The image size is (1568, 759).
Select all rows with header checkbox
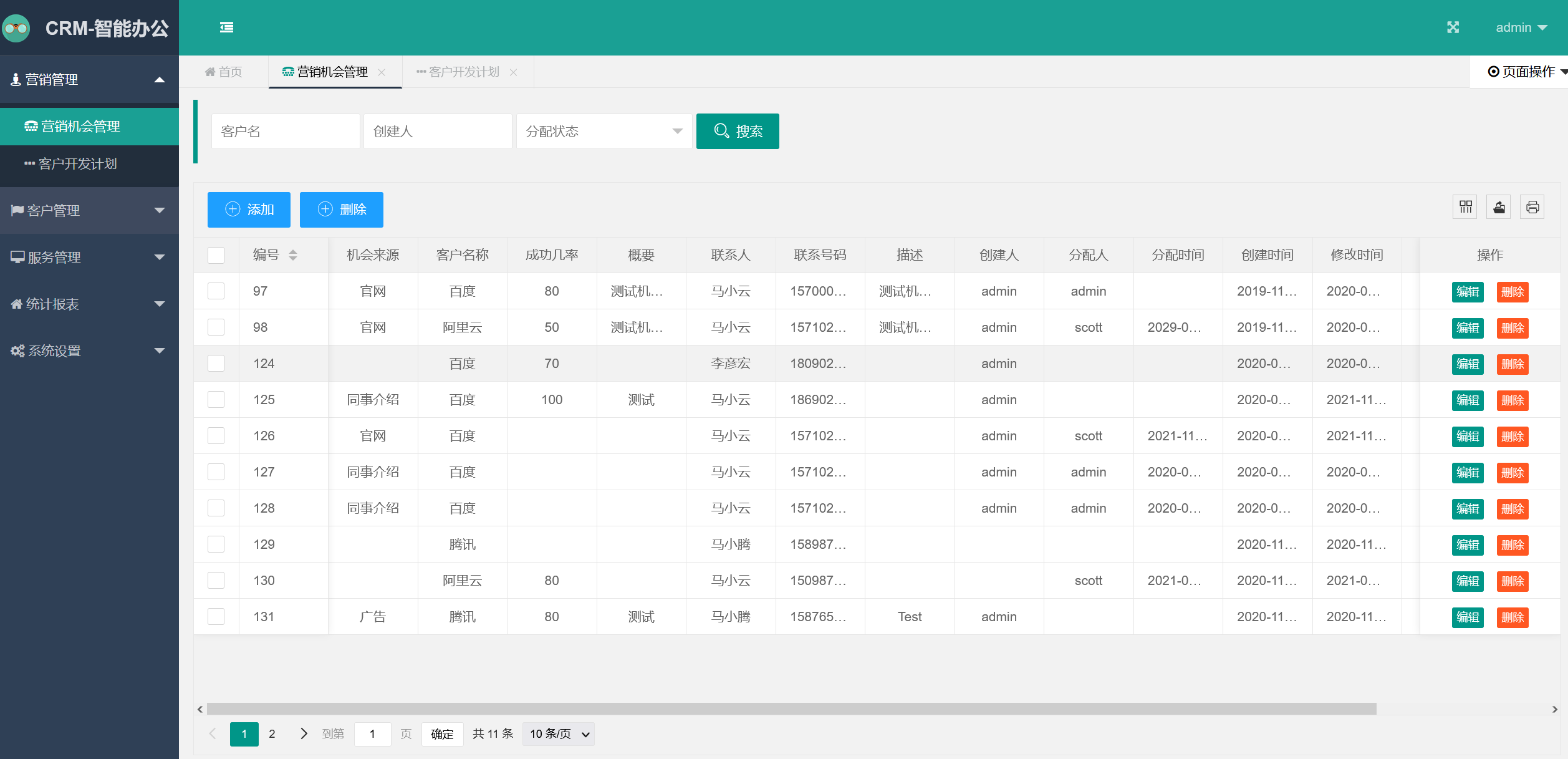(x=216, y=255)
